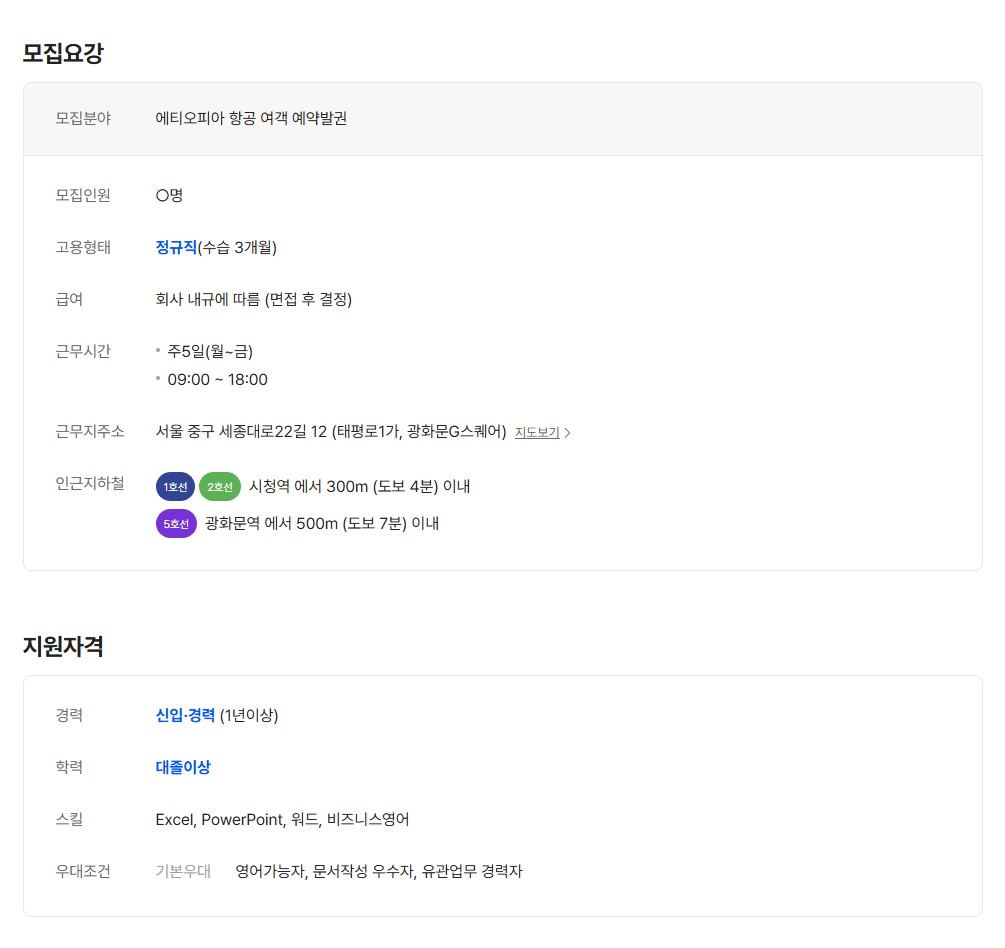The height and width of the screenshot is (948, 1005).
Task: Click the 지원자격 section heading
Action: (x=63, y=646)
